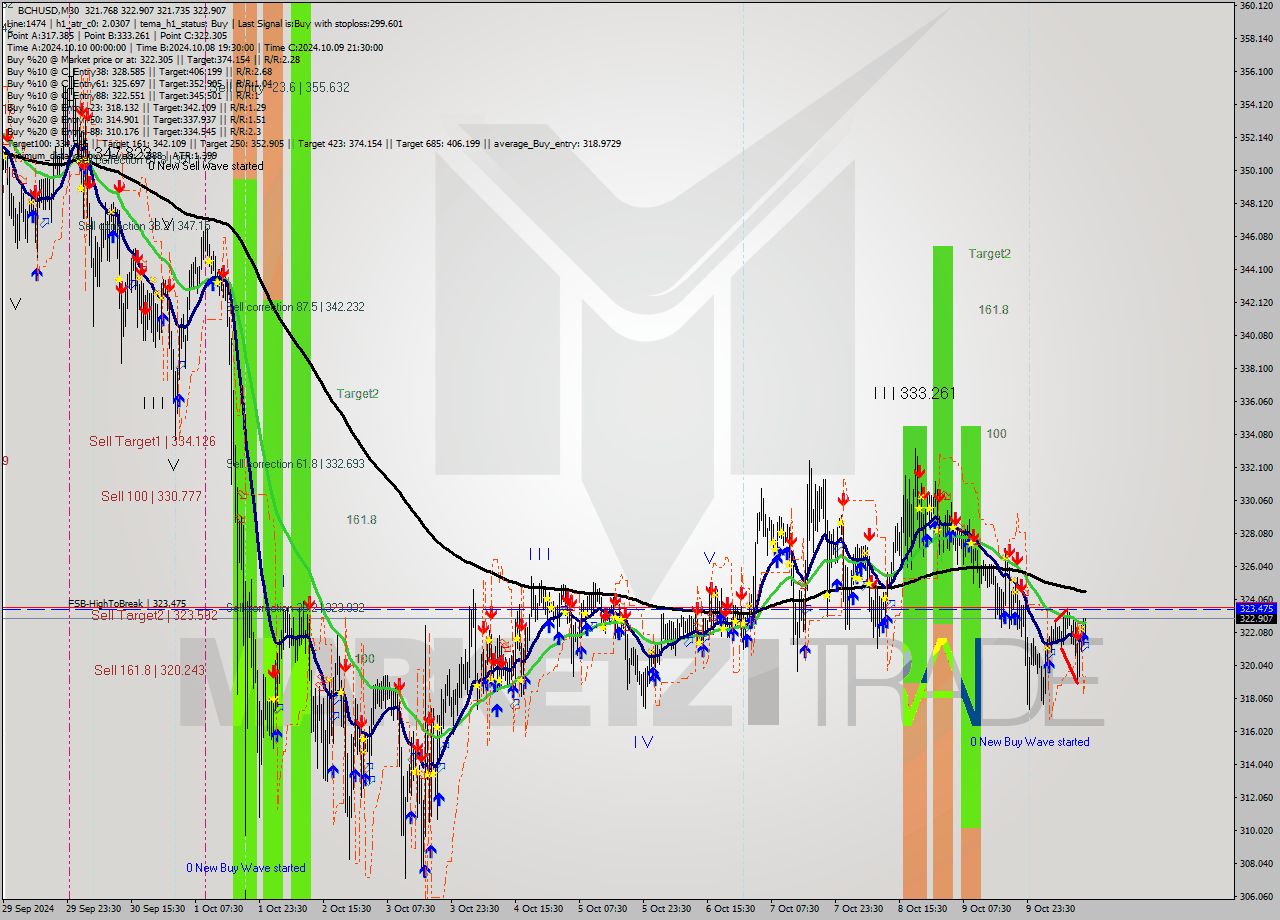Image resolution: width=1280 pixels, height=920 pixels.
Task: Click the '5 Oct 23:30' time axis label
Action: [667, 909]
